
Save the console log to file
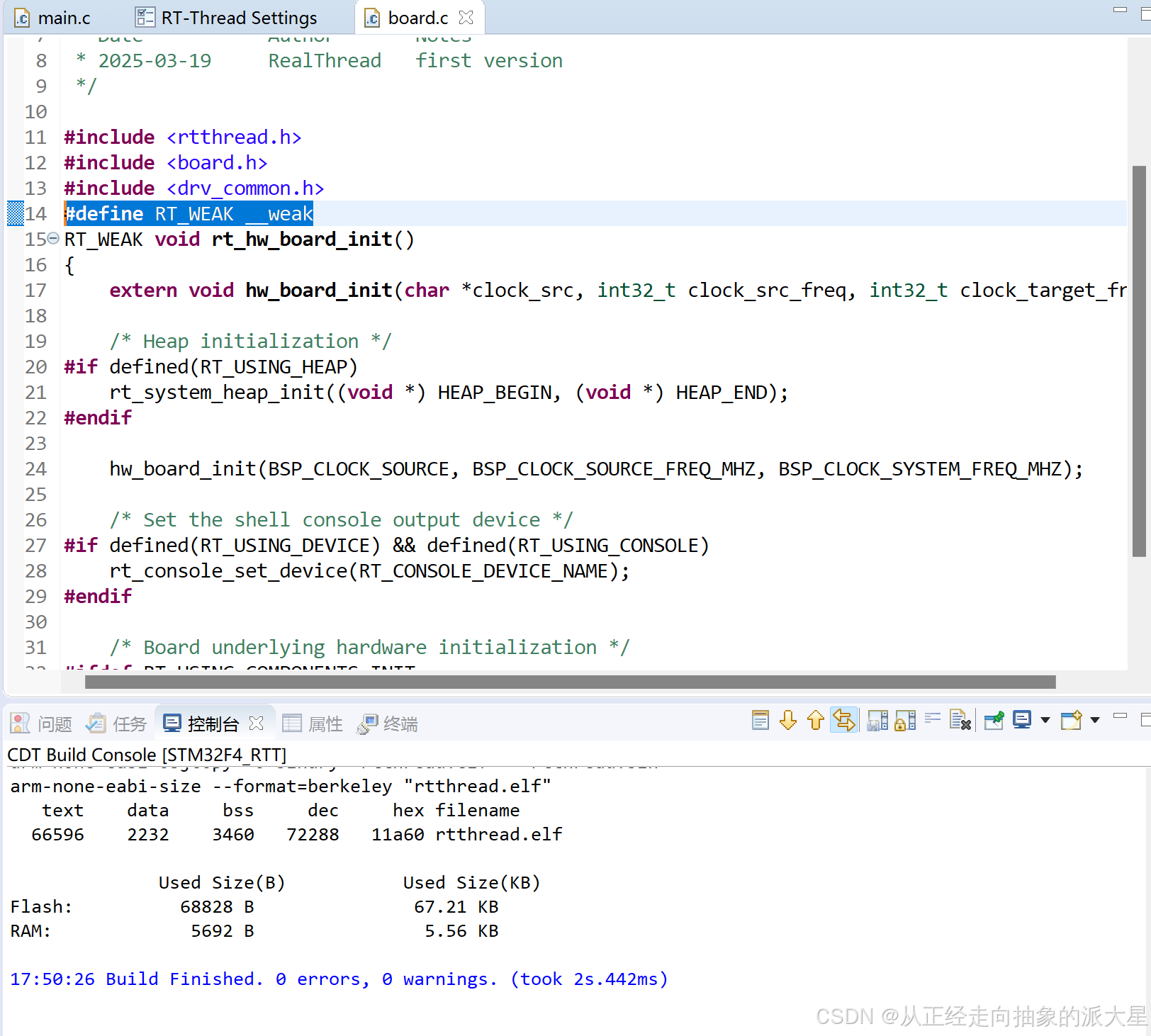(x=878, y=720)
